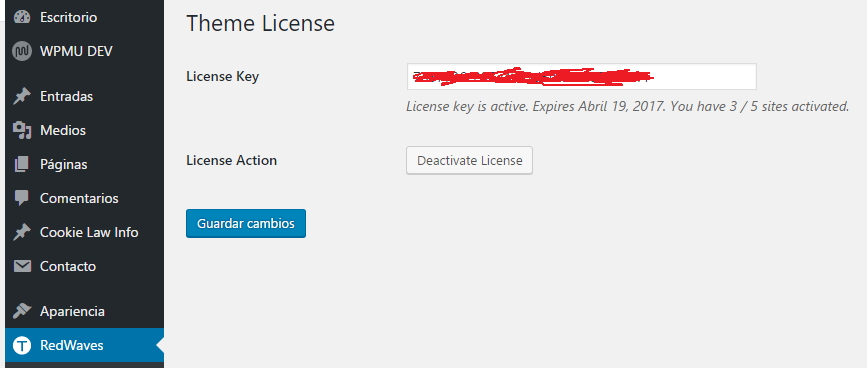Select the RedWaves theme menu
The height and width of the screenshot is (368, 867).
pyautogui.click(x=85, y=346)
